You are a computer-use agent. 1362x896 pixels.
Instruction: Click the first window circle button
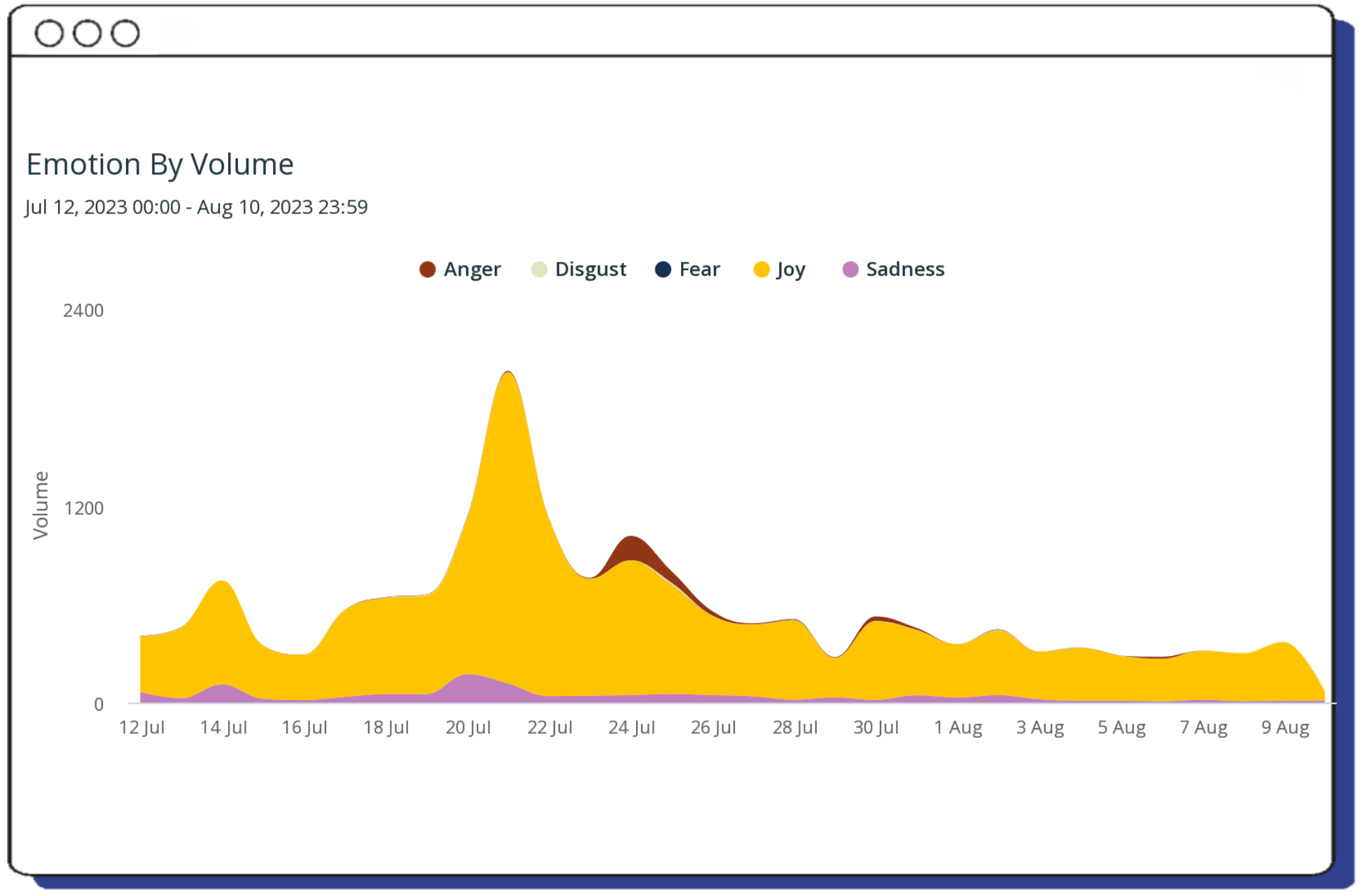(x=49, y=33)
